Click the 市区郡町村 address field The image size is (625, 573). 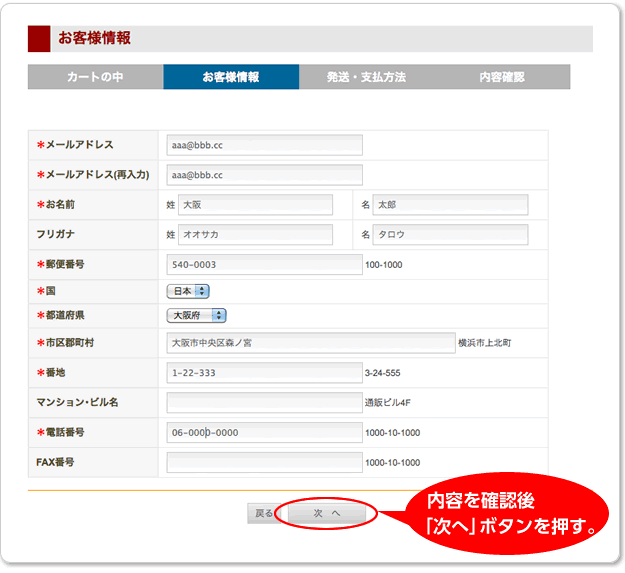(311, 343)
